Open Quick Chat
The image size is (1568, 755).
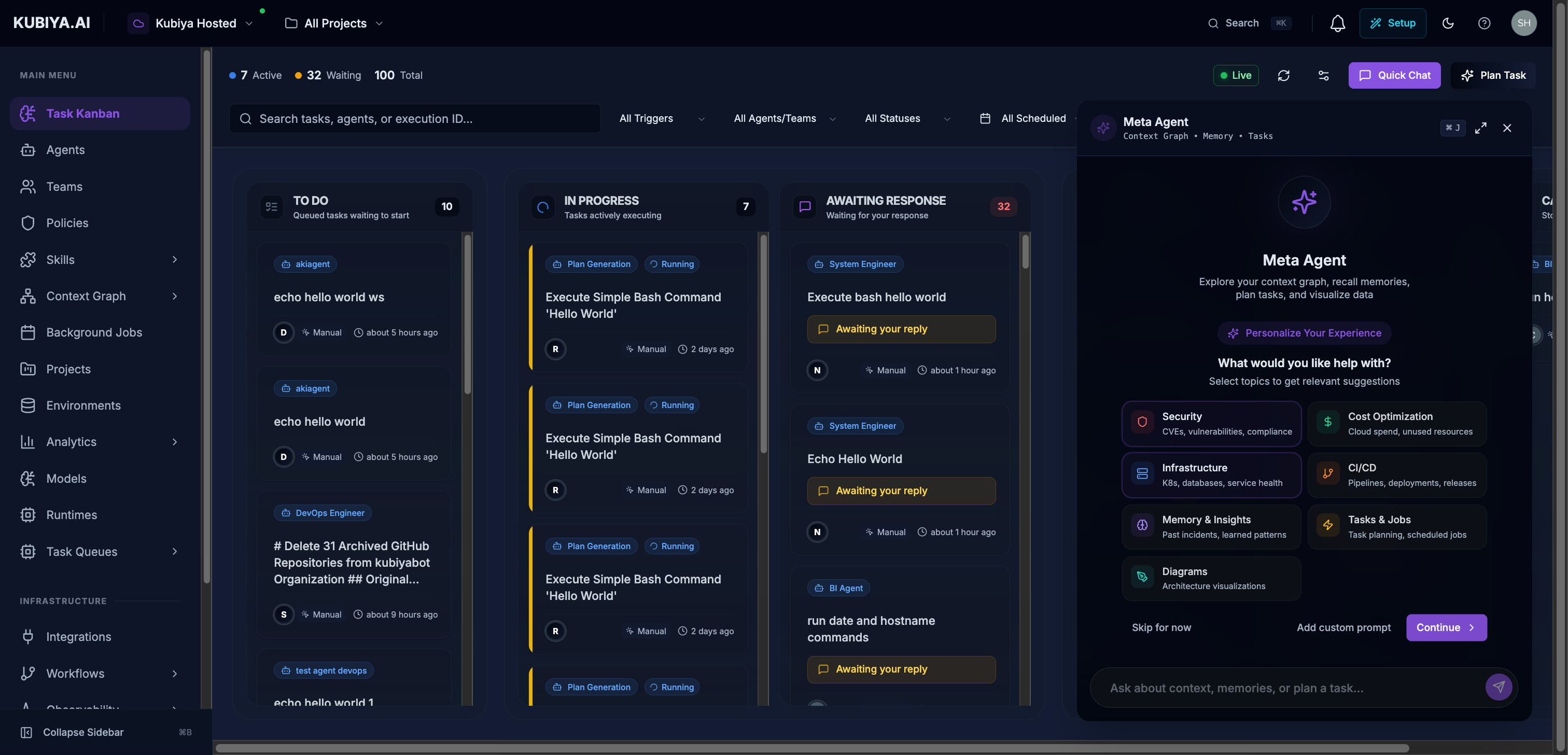(1394, 76)
